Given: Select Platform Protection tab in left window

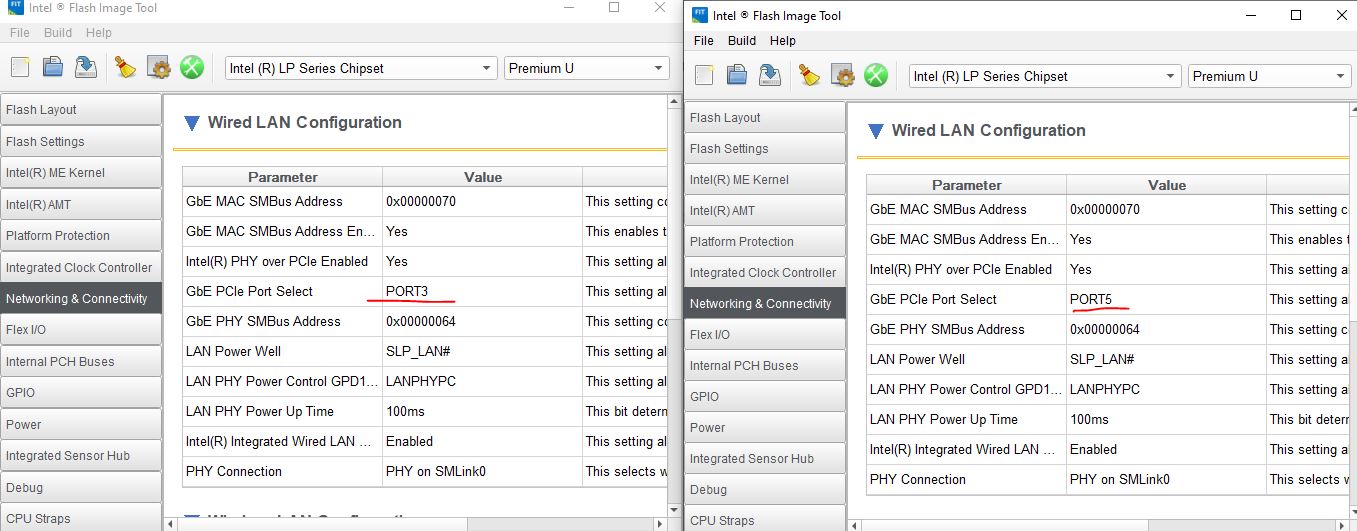Looking at the screenshot, I should coord(80,235).
